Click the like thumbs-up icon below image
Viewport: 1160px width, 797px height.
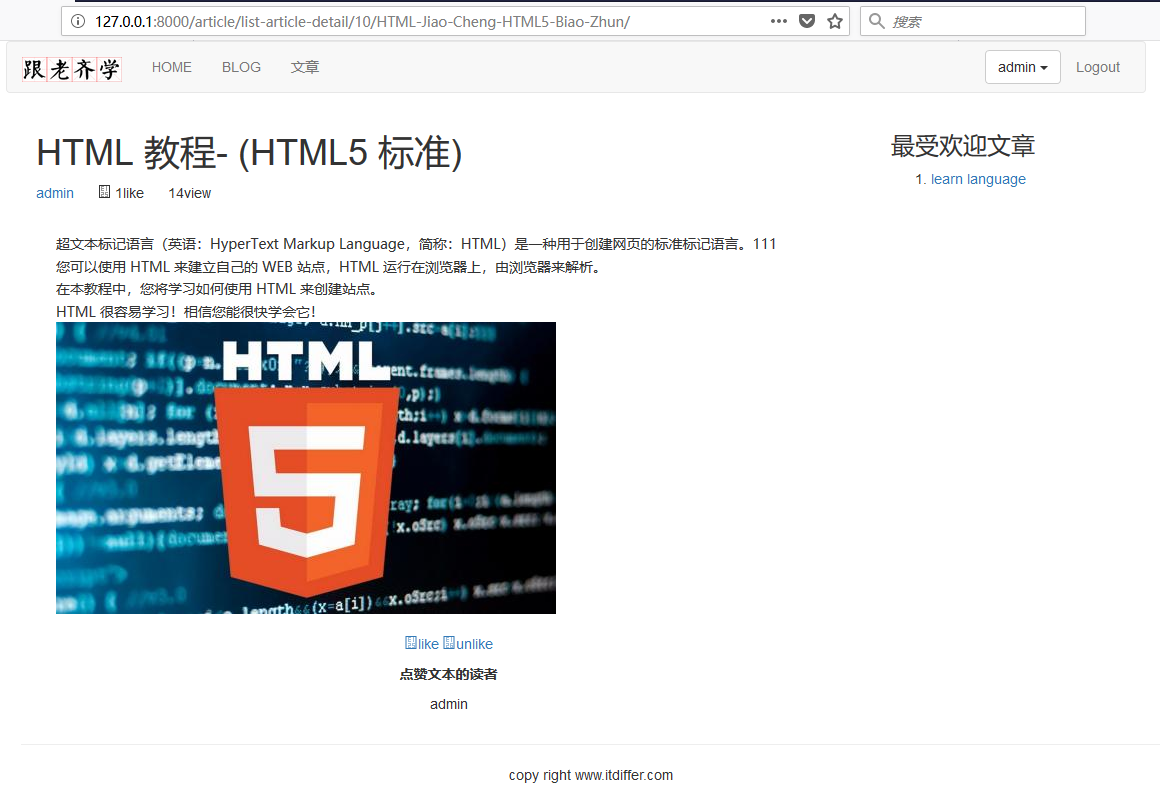[411, 642]
